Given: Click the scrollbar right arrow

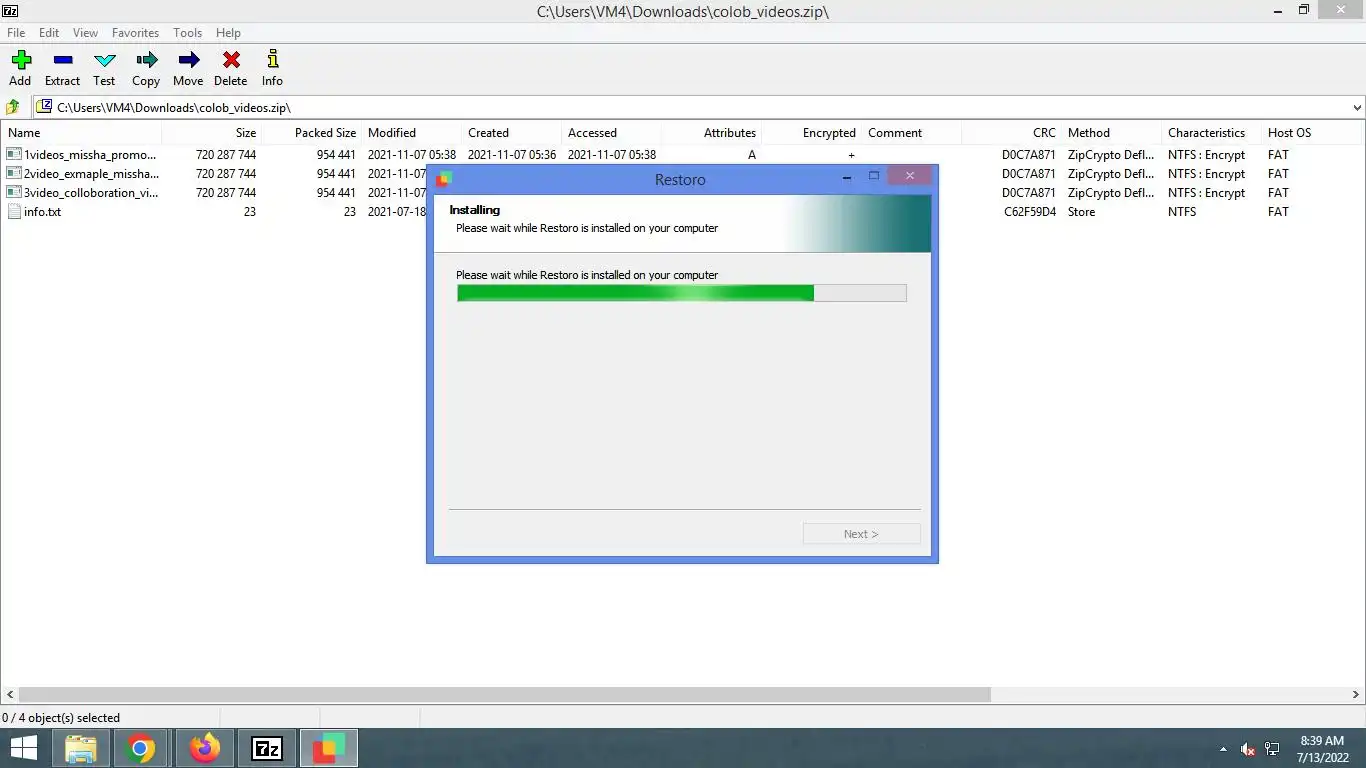Looking at the screenshot, I should [x=1357, y=694].
